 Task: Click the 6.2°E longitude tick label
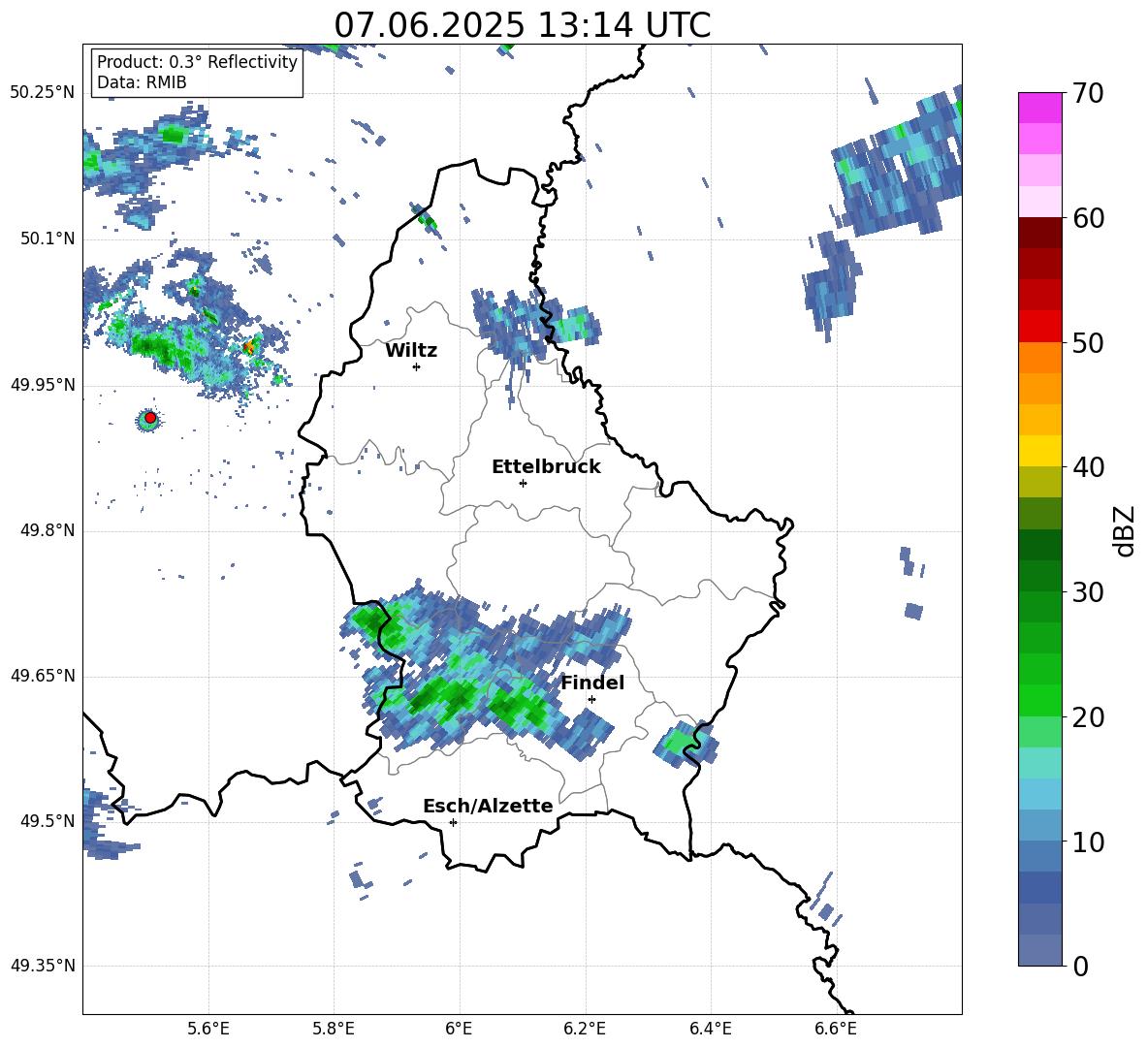click(x=585, y=1029)
